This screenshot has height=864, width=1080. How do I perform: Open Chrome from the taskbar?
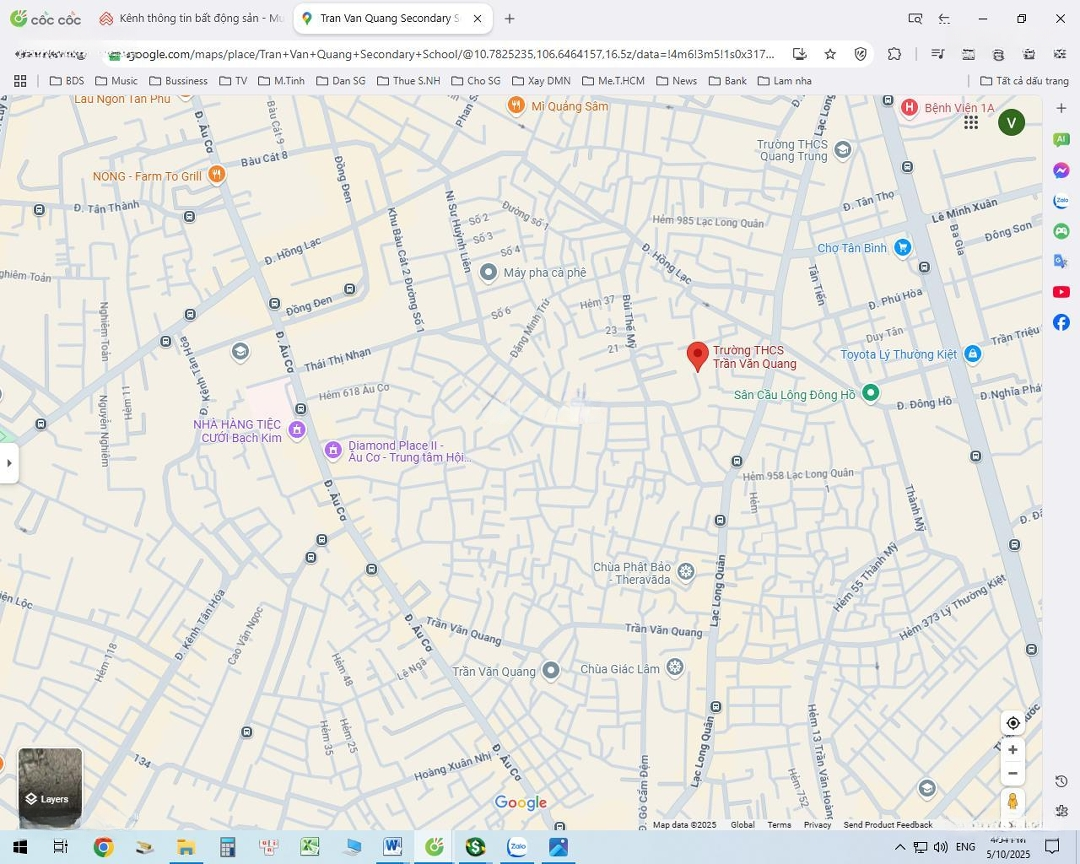103,847
